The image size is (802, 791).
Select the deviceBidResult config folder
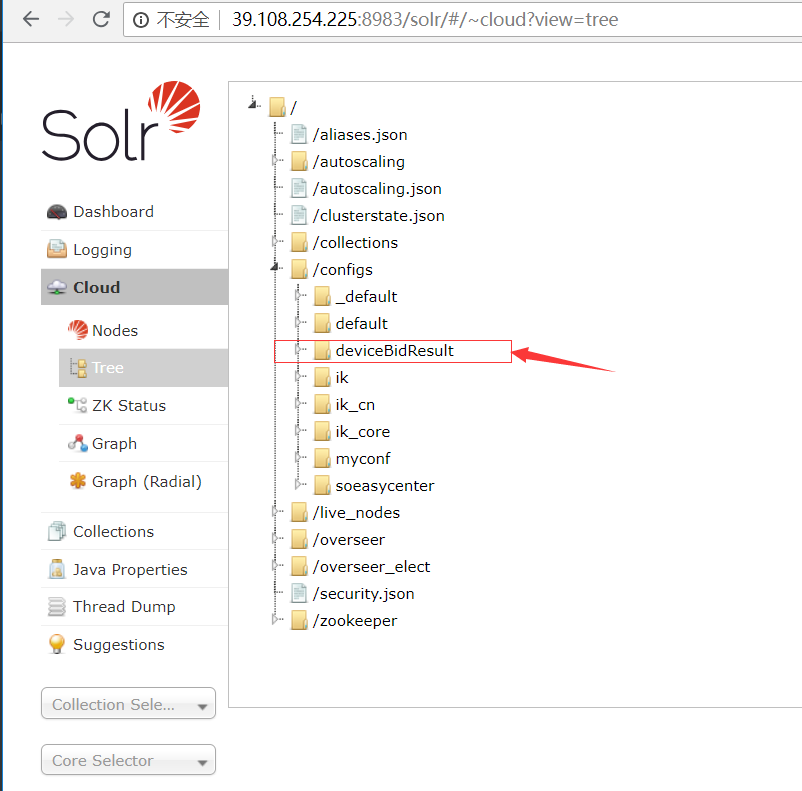(394, 351)
